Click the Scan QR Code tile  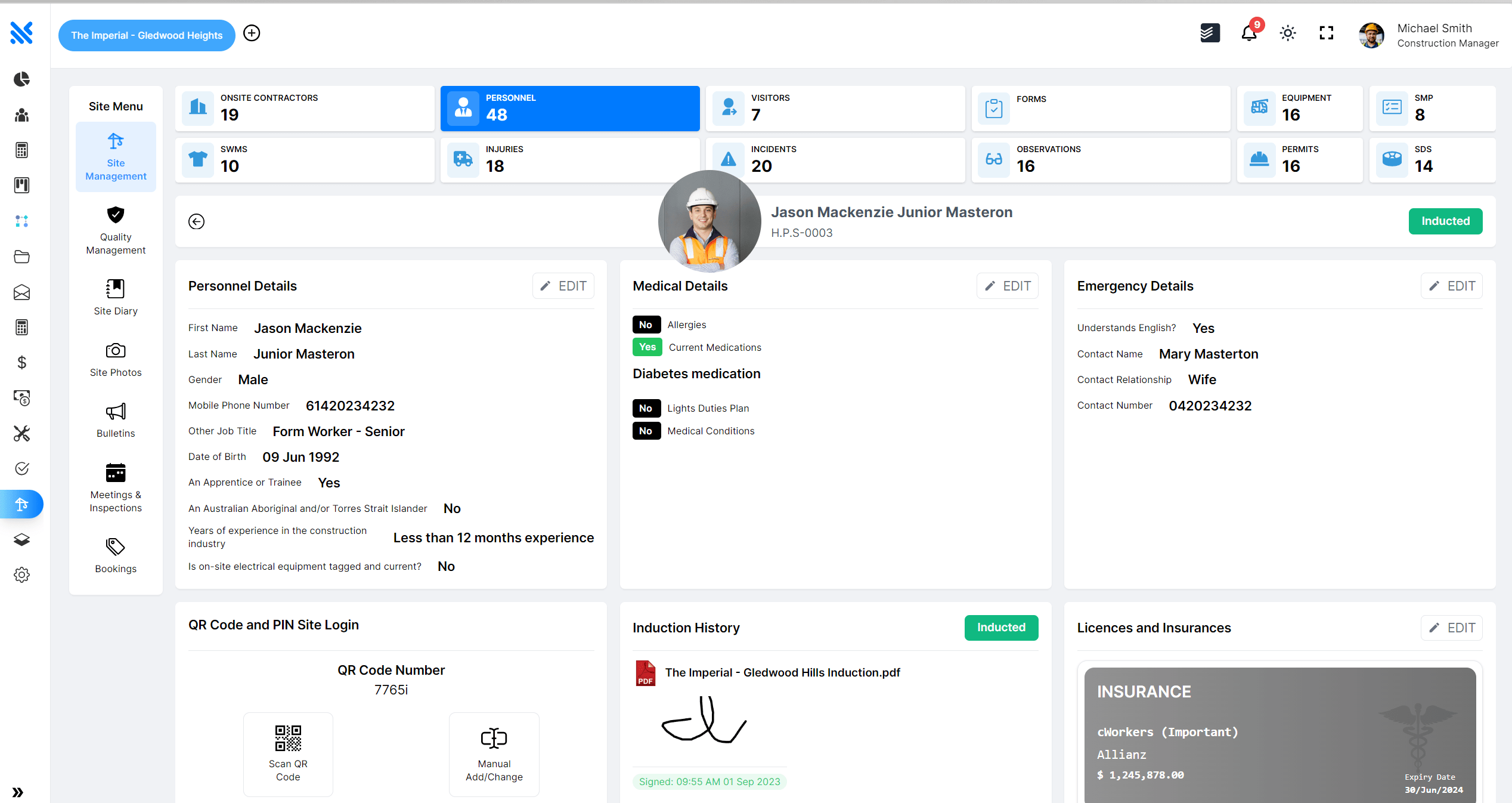(x=288, y=753)
